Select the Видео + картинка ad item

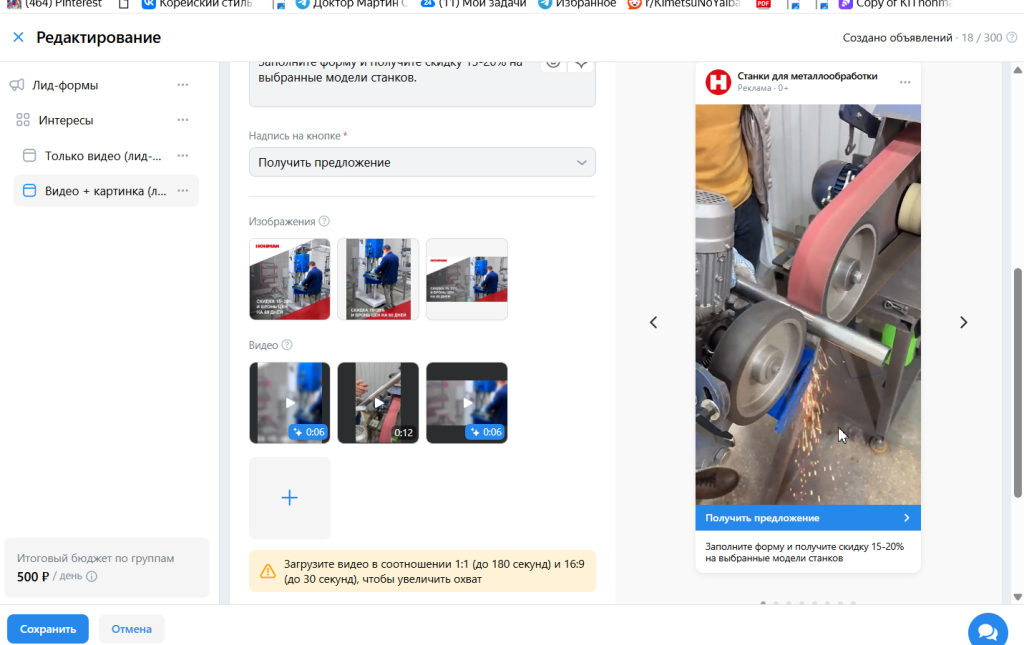tap(105, 191)
